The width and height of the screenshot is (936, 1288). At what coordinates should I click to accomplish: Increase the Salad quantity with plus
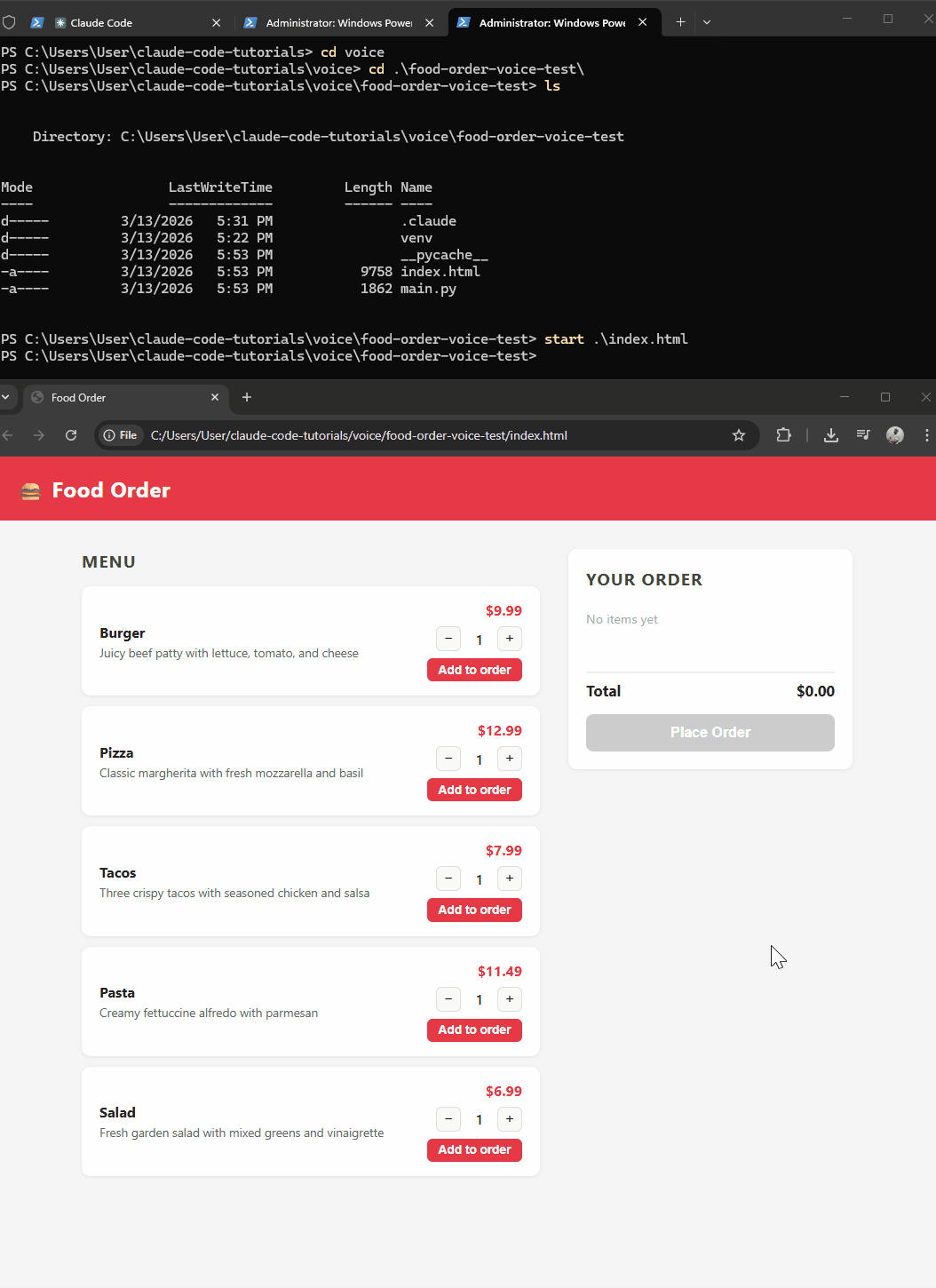[x=510, y=1119]
